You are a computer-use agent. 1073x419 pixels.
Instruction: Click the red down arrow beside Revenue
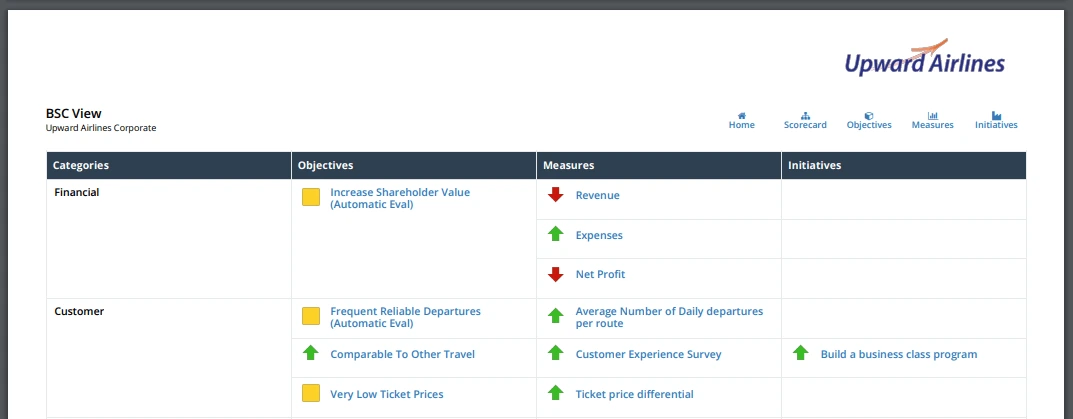tap(556, 195)
